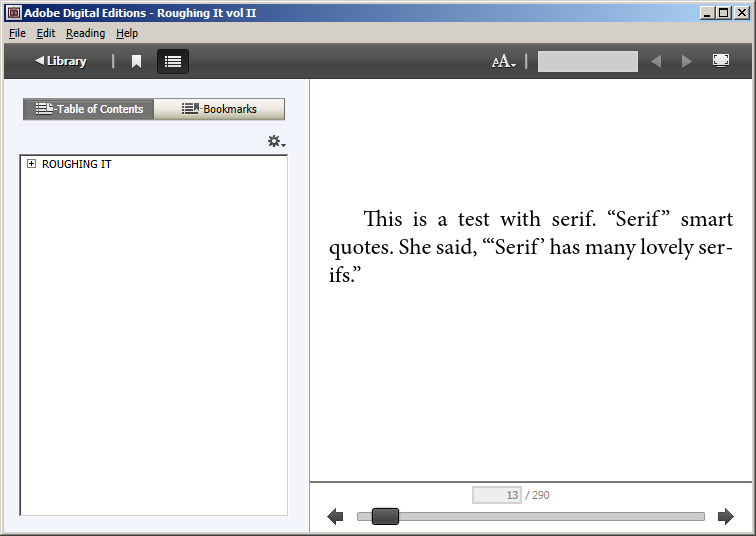Viewport: 756px width, 536px height.
Task: Close the Adobe Digital Editions window
Action: point(742,13)
